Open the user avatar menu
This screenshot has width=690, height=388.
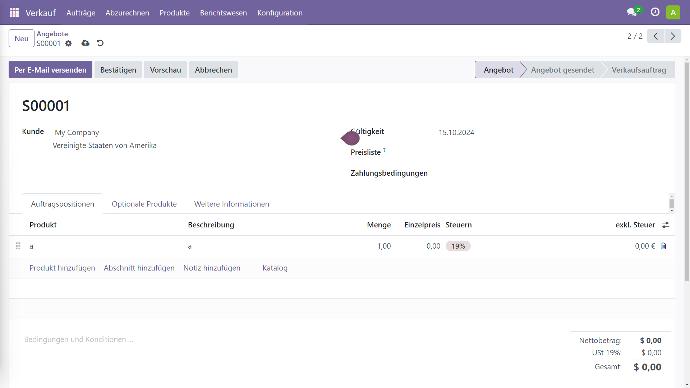tap(673, 12)
